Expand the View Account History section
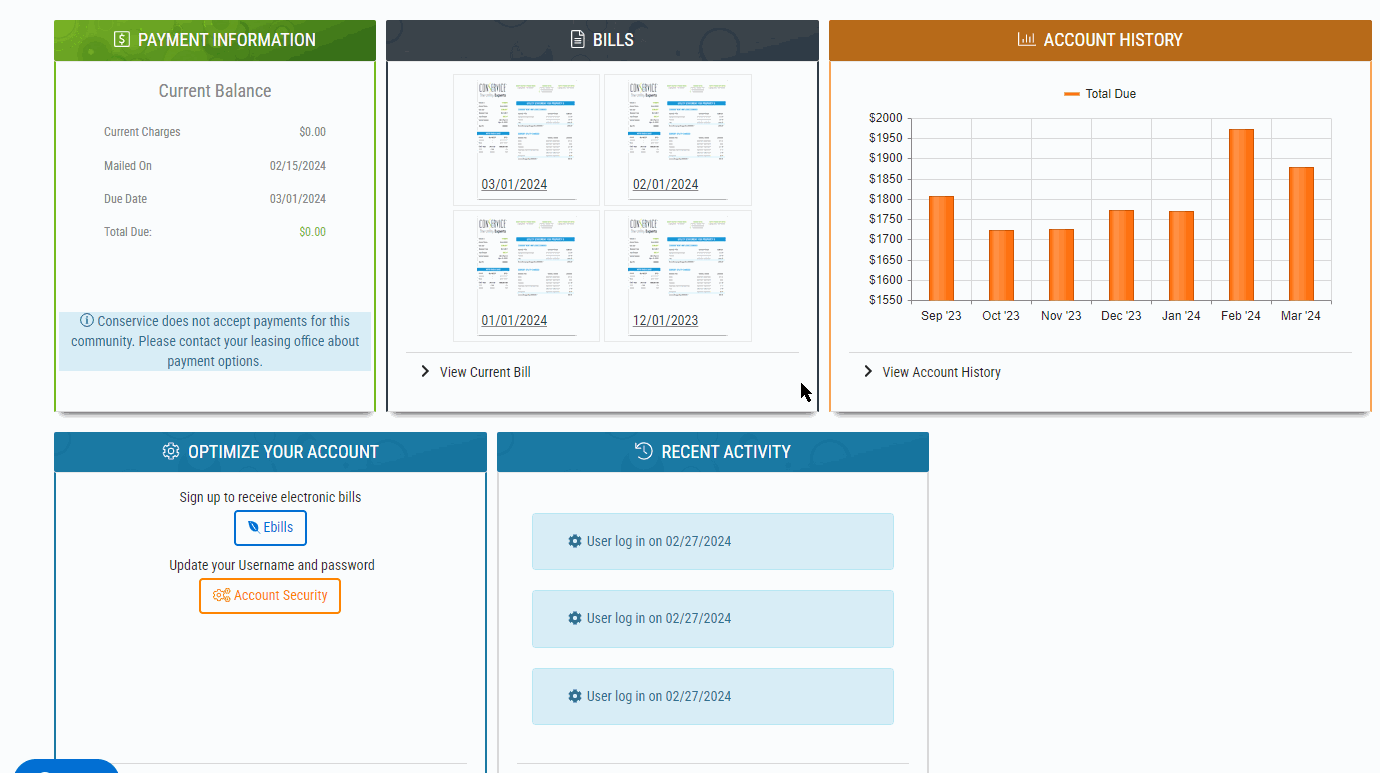The image size is (1380, 773). (940, 371)
